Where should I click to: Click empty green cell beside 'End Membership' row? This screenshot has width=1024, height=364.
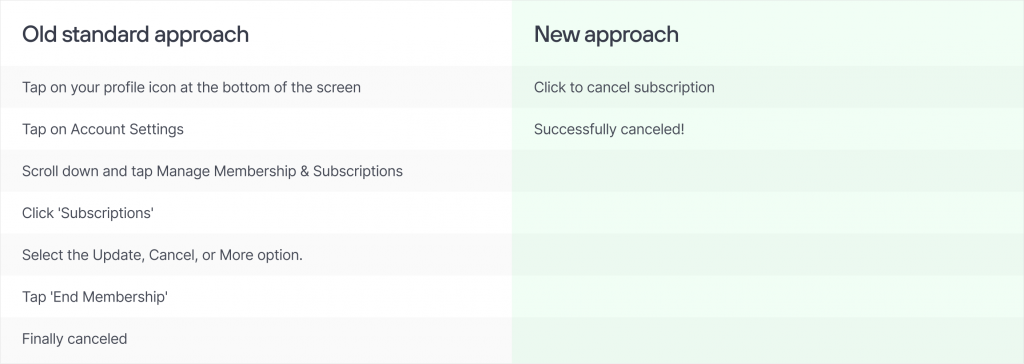[768, 296]
